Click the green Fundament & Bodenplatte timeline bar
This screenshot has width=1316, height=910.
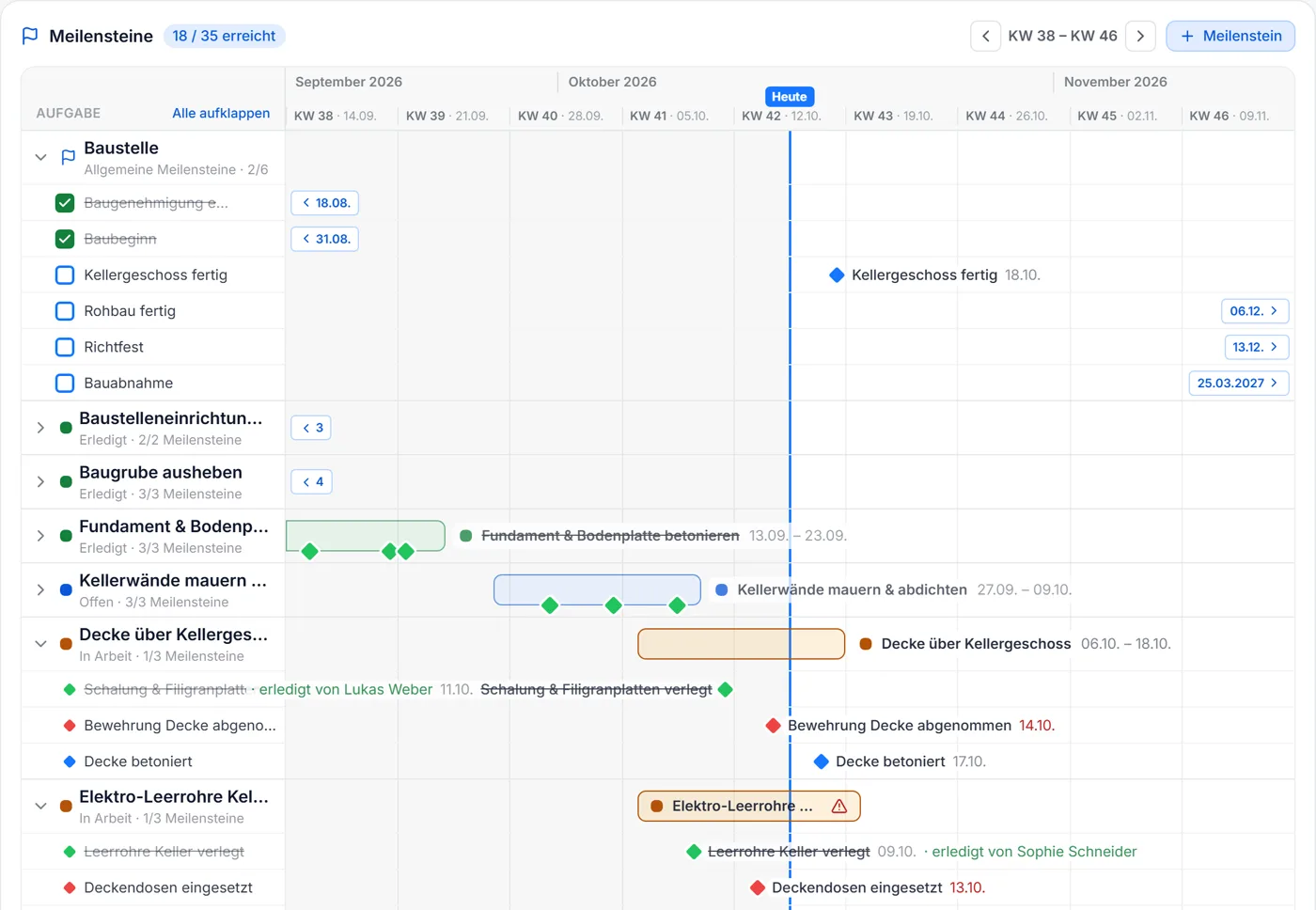(x=366, y=536)
